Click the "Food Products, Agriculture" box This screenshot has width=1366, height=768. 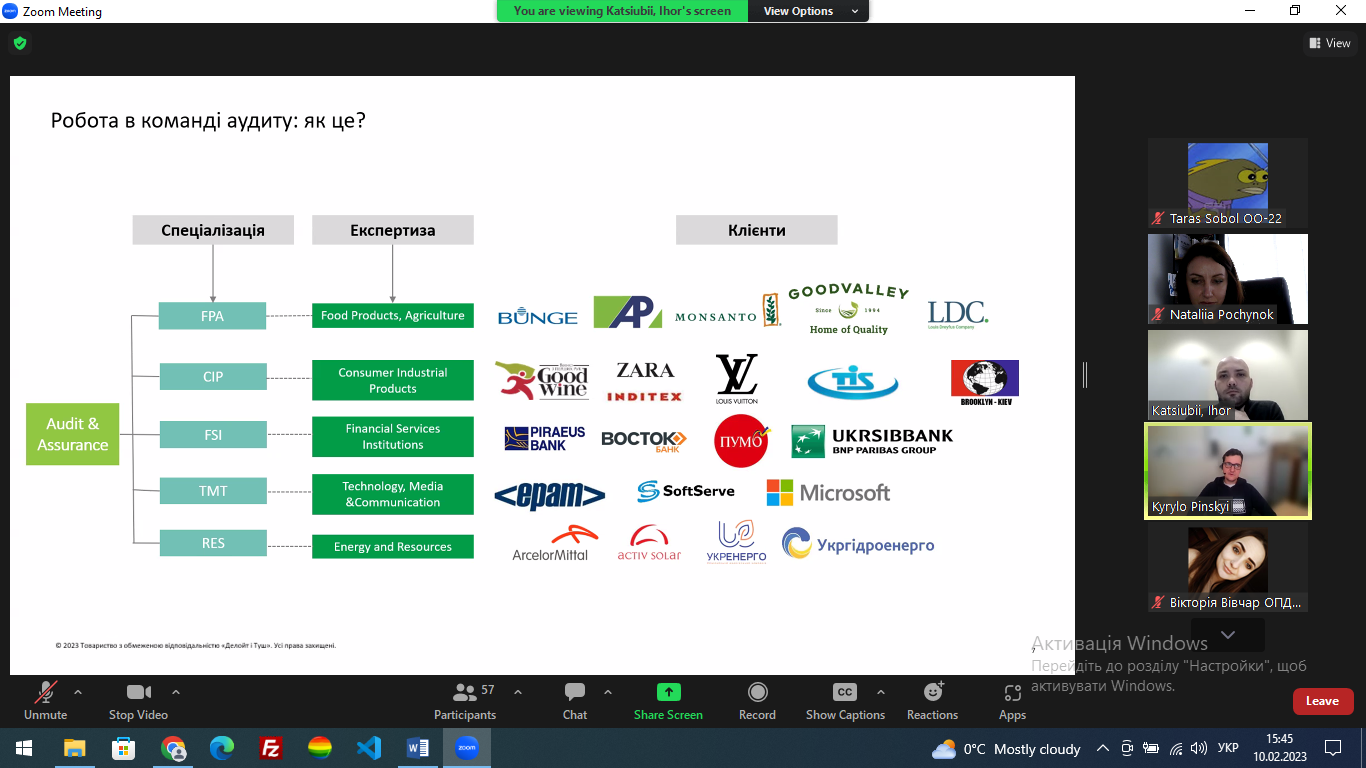coord(393,316)
